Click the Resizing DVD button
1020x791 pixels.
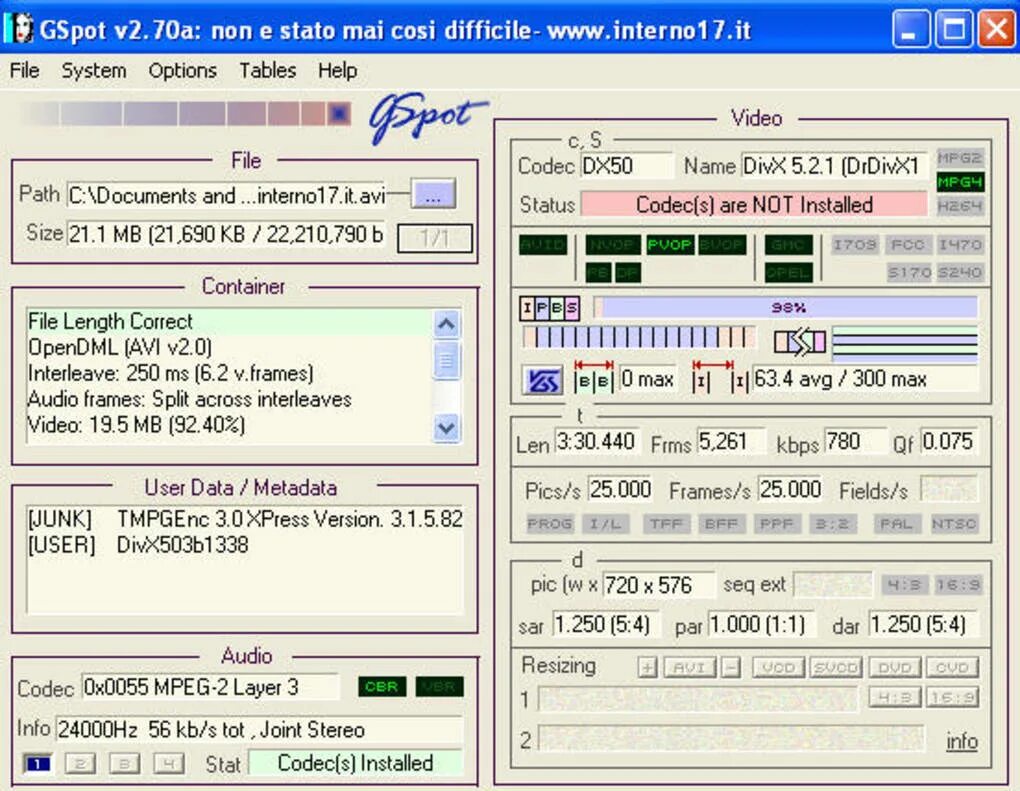pyautogui.click(x=894, y=667)
